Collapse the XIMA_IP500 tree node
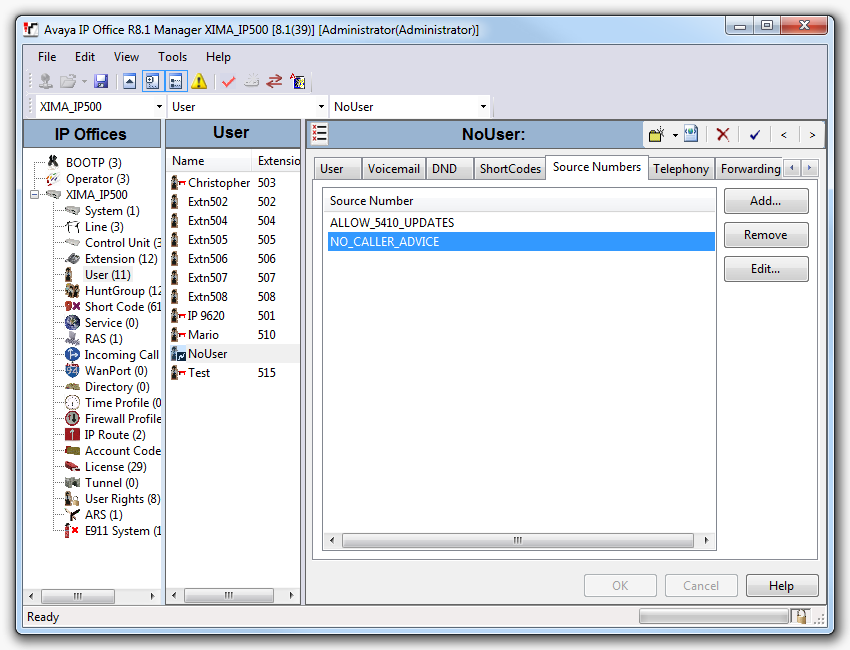Screen dimensions: 850x650 (x=35, y=195)
